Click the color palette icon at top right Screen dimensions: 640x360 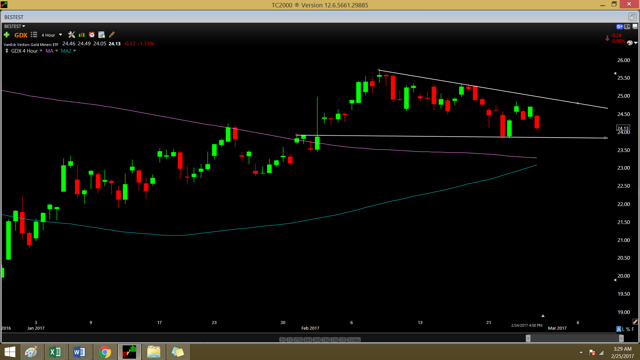630,43
